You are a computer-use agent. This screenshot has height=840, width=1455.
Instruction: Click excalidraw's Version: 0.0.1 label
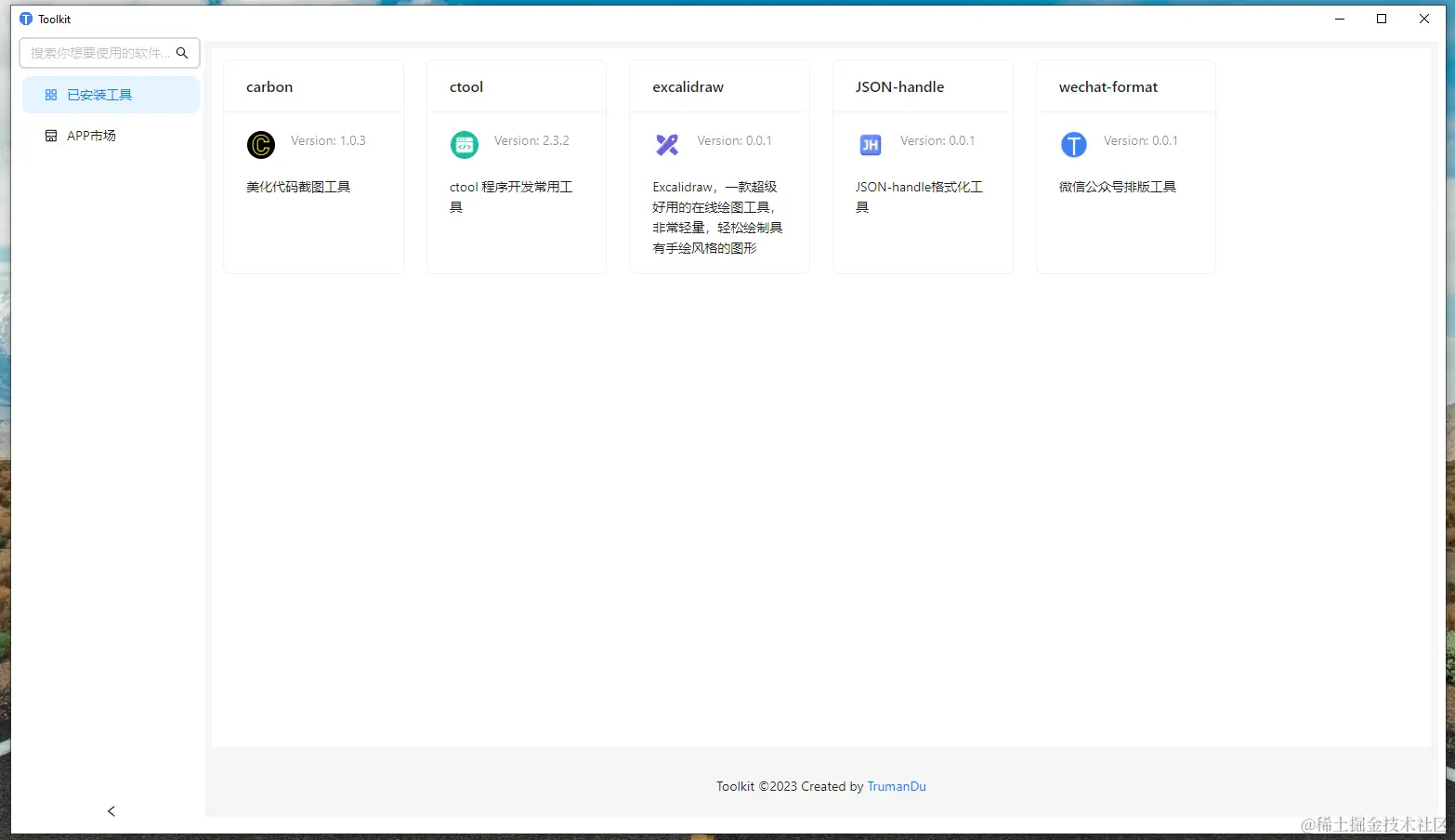[x=734, y=140]
